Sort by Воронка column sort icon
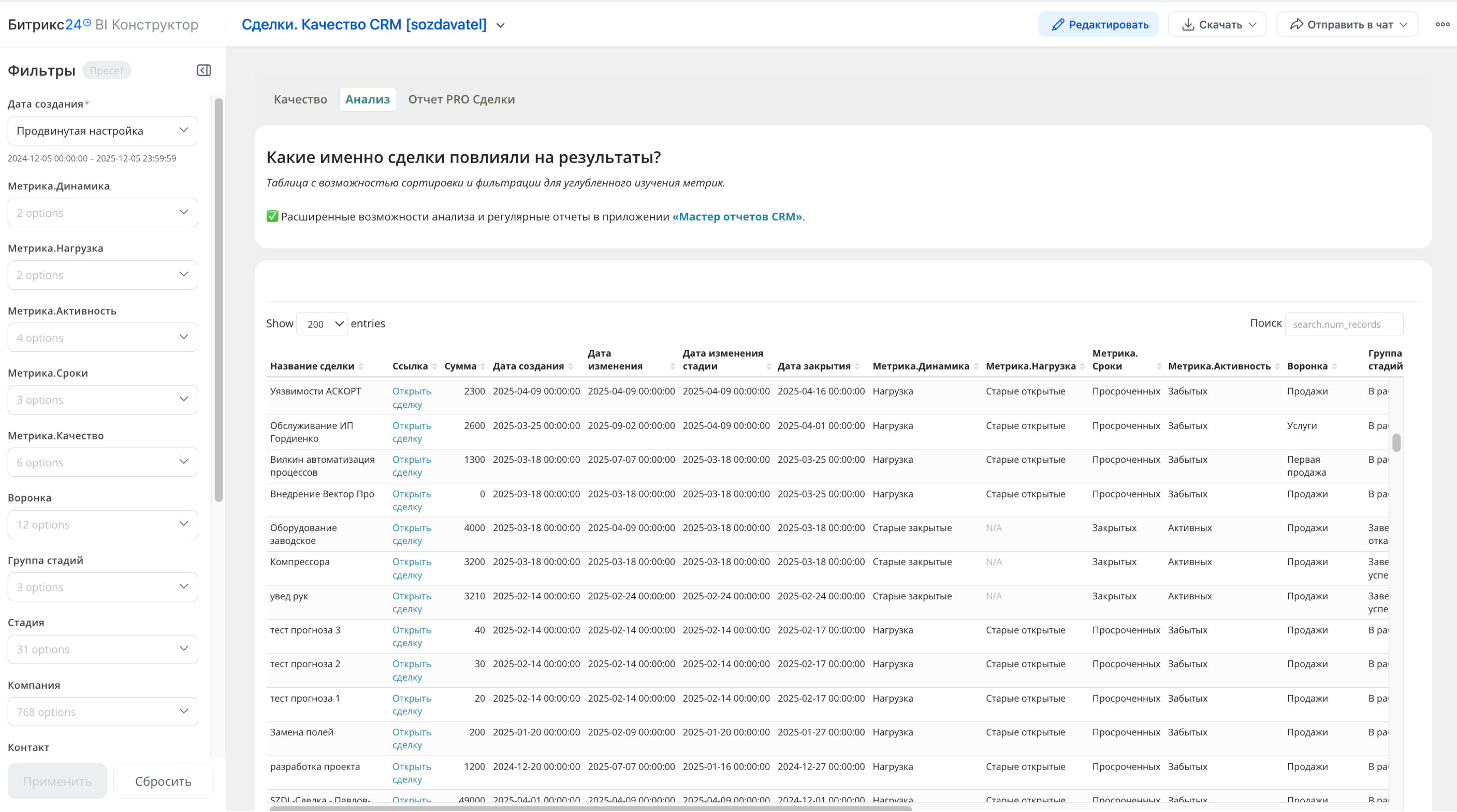This screenshot has height=812, width=1457. click(x=1334, y=366)
